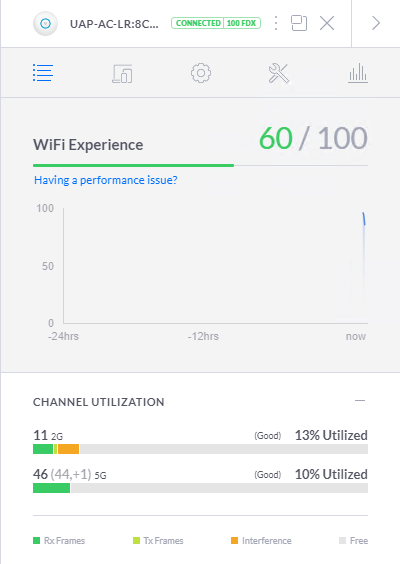Screen dimensions: 400x564
Task: Open the three-dot options menu
Action: (x=276, y=23)
